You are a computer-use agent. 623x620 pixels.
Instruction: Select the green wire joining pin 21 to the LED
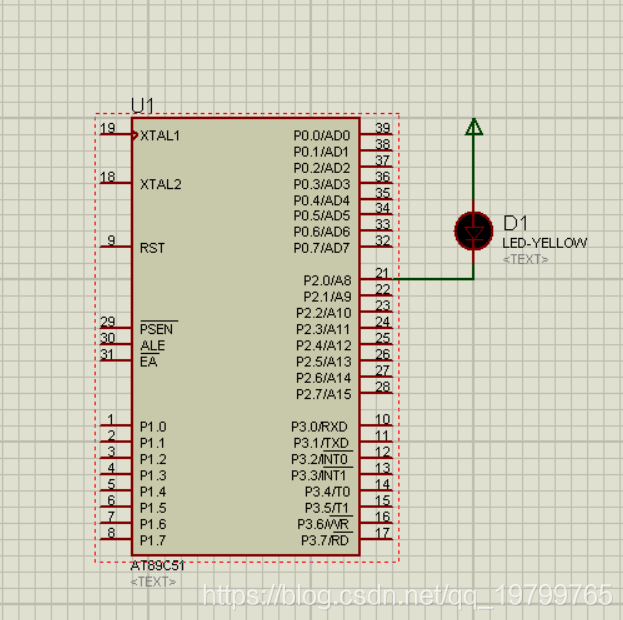(x=433, y=279)
